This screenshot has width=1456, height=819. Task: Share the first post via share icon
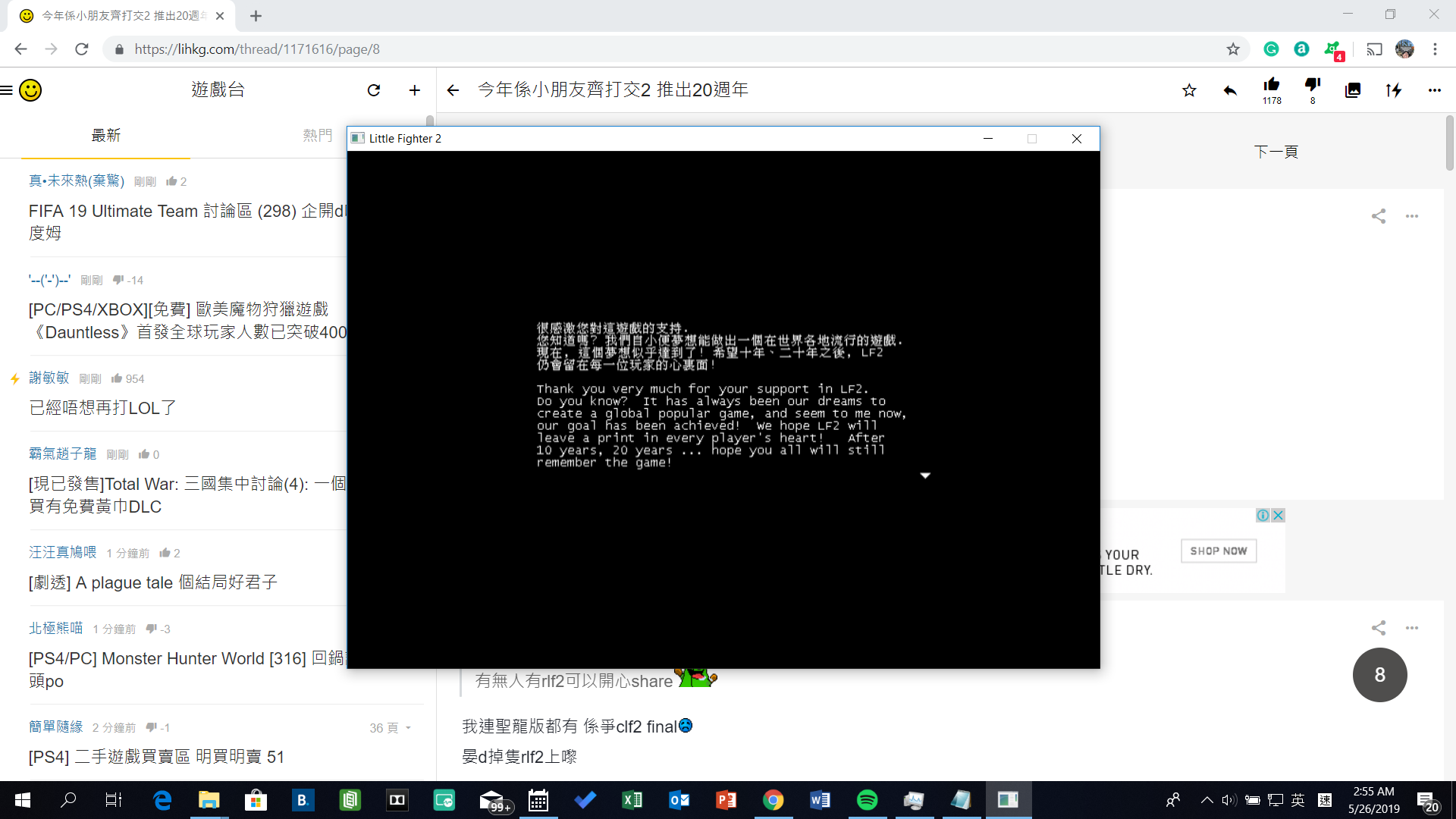coord(1379,216)
